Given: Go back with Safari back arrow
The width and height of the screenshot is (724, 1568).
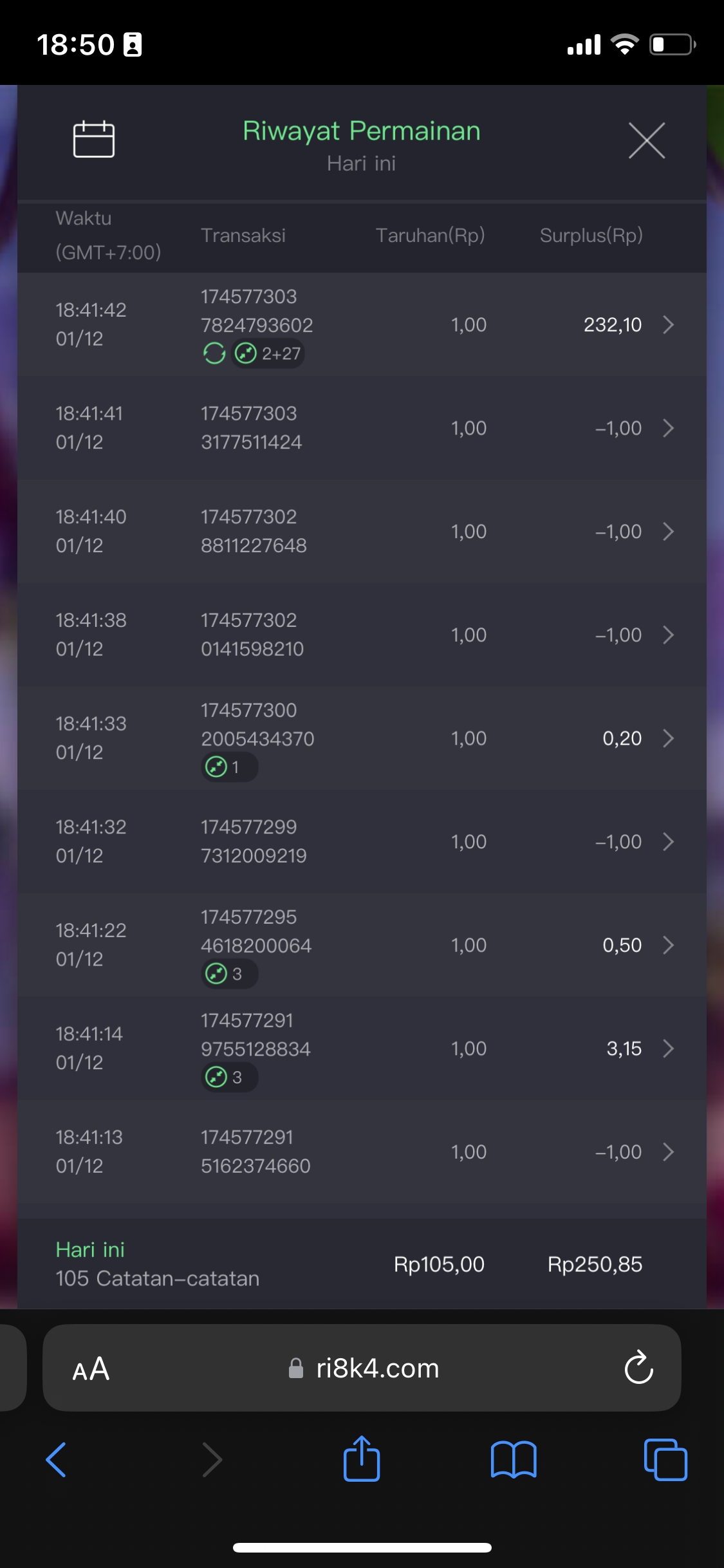Looking at the screenshot, I should point(57,1459).
